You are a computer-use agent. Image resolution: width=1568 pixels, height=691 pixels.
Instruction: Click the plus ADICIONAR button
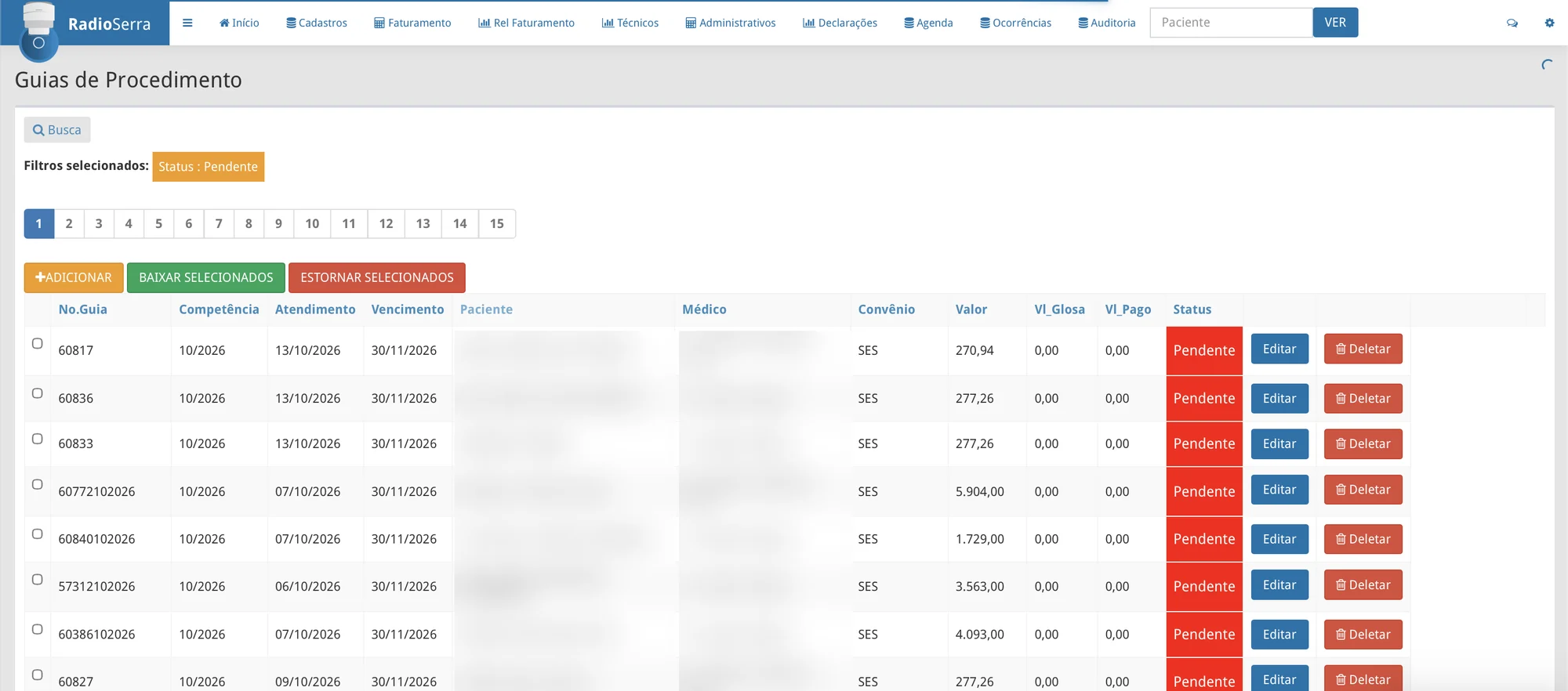click(74, 277)
